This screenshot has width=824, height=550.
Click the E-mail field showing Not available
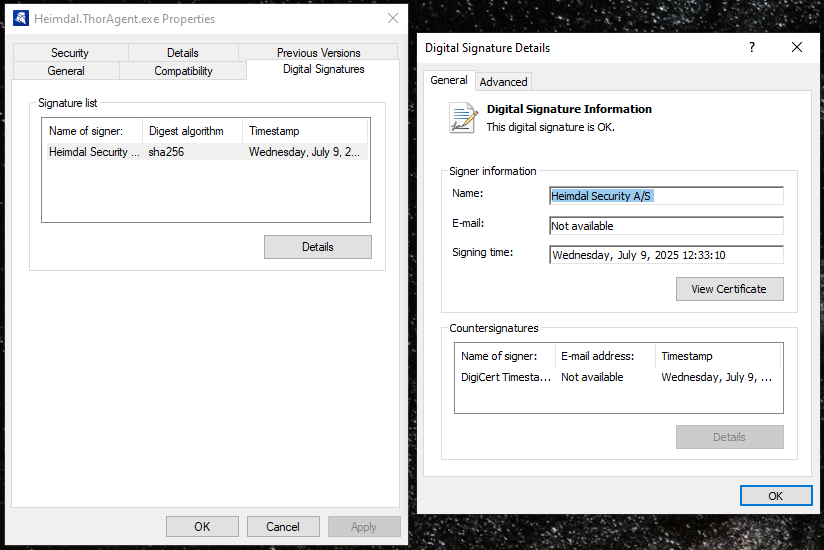point(666,226)
